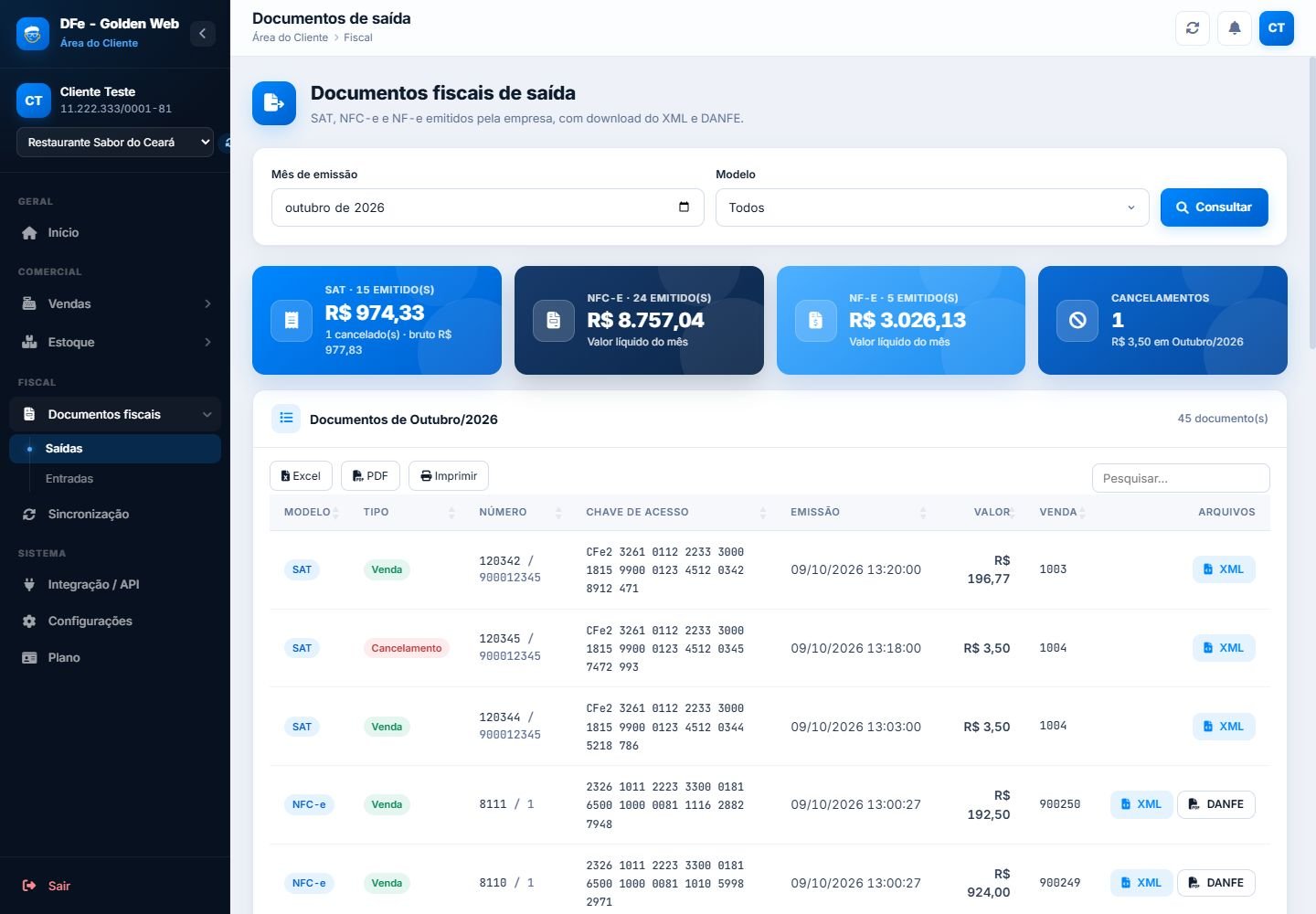
Task: Click the Consultar button
Action: pos(1214,207)
